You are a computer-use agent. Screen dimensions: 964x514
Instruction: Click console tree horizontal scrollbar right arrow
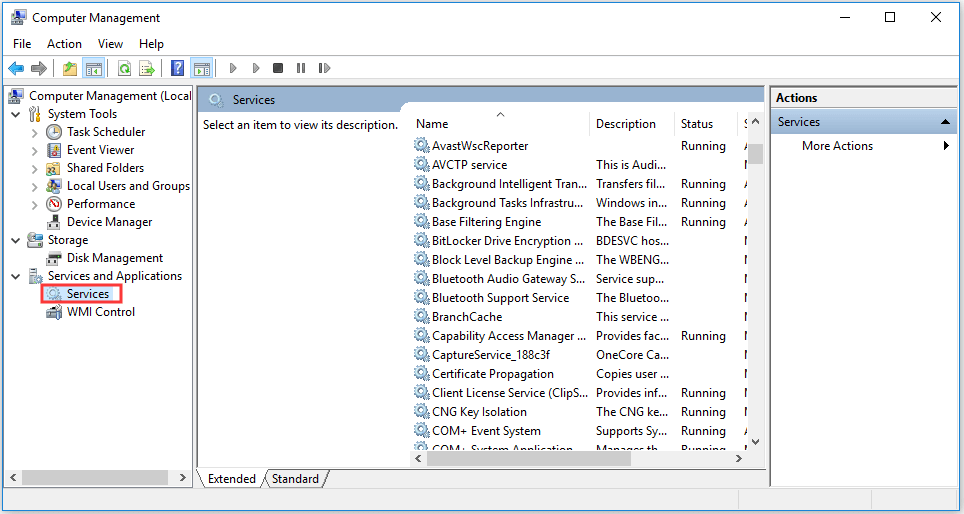click(183, 477)
